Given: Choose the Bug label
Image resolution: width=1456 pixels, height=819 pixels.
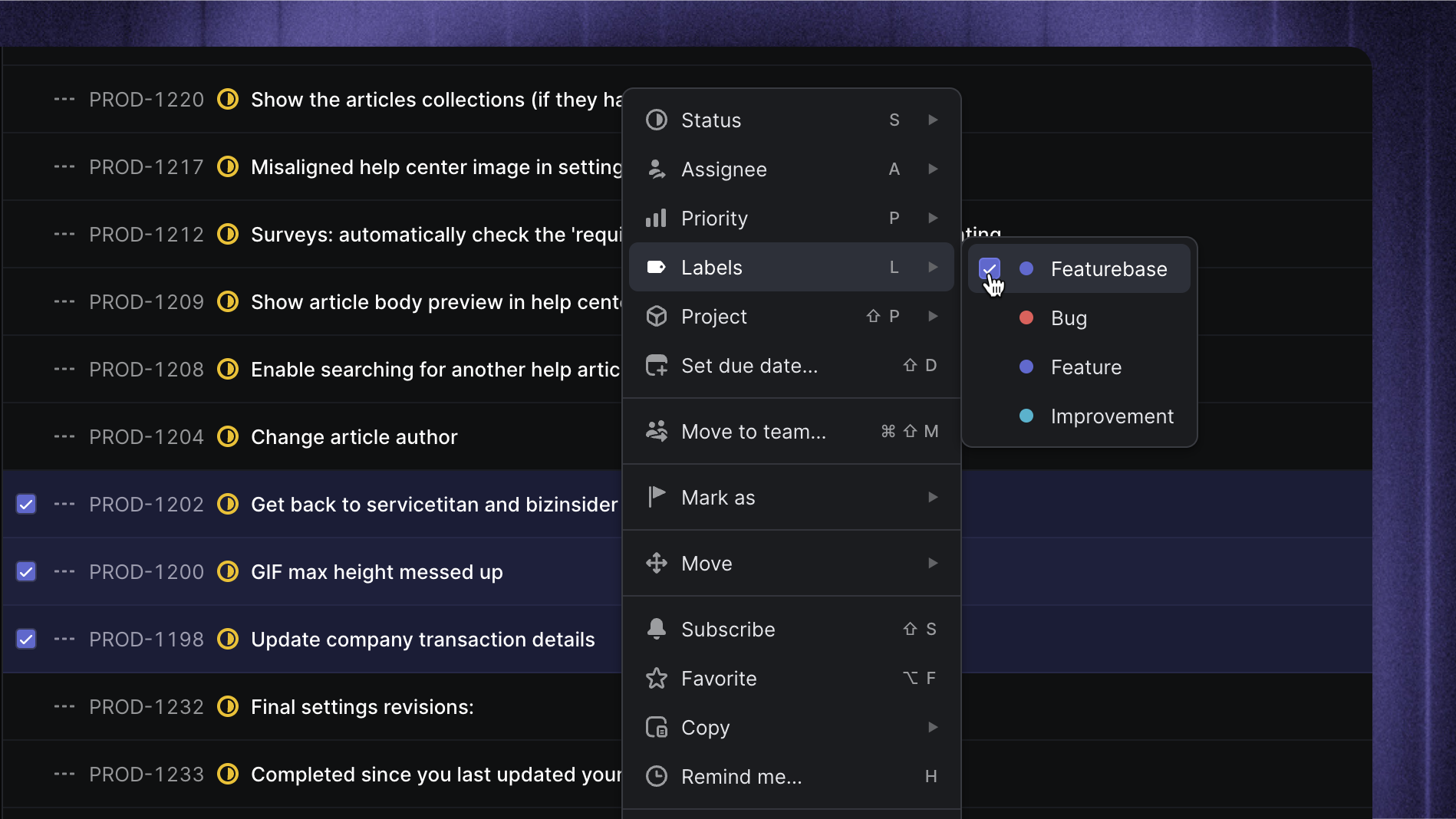Looking at the screenshot, I should [1079, 318].
